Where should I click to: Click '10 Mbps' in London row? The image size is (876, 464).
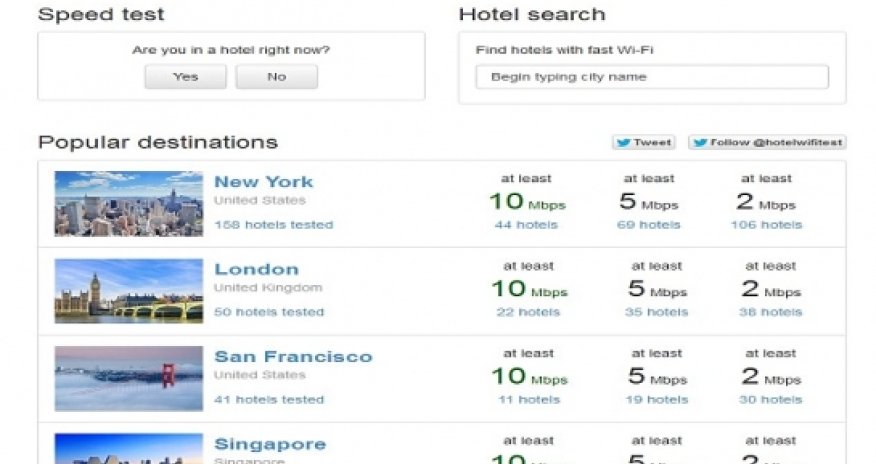click(x=530, y=289)
